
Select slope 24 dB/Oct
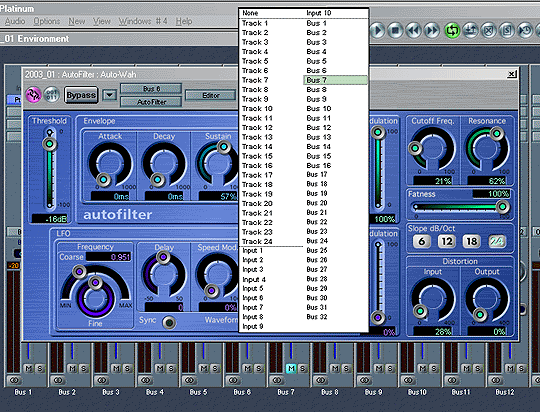pos(497,241)
